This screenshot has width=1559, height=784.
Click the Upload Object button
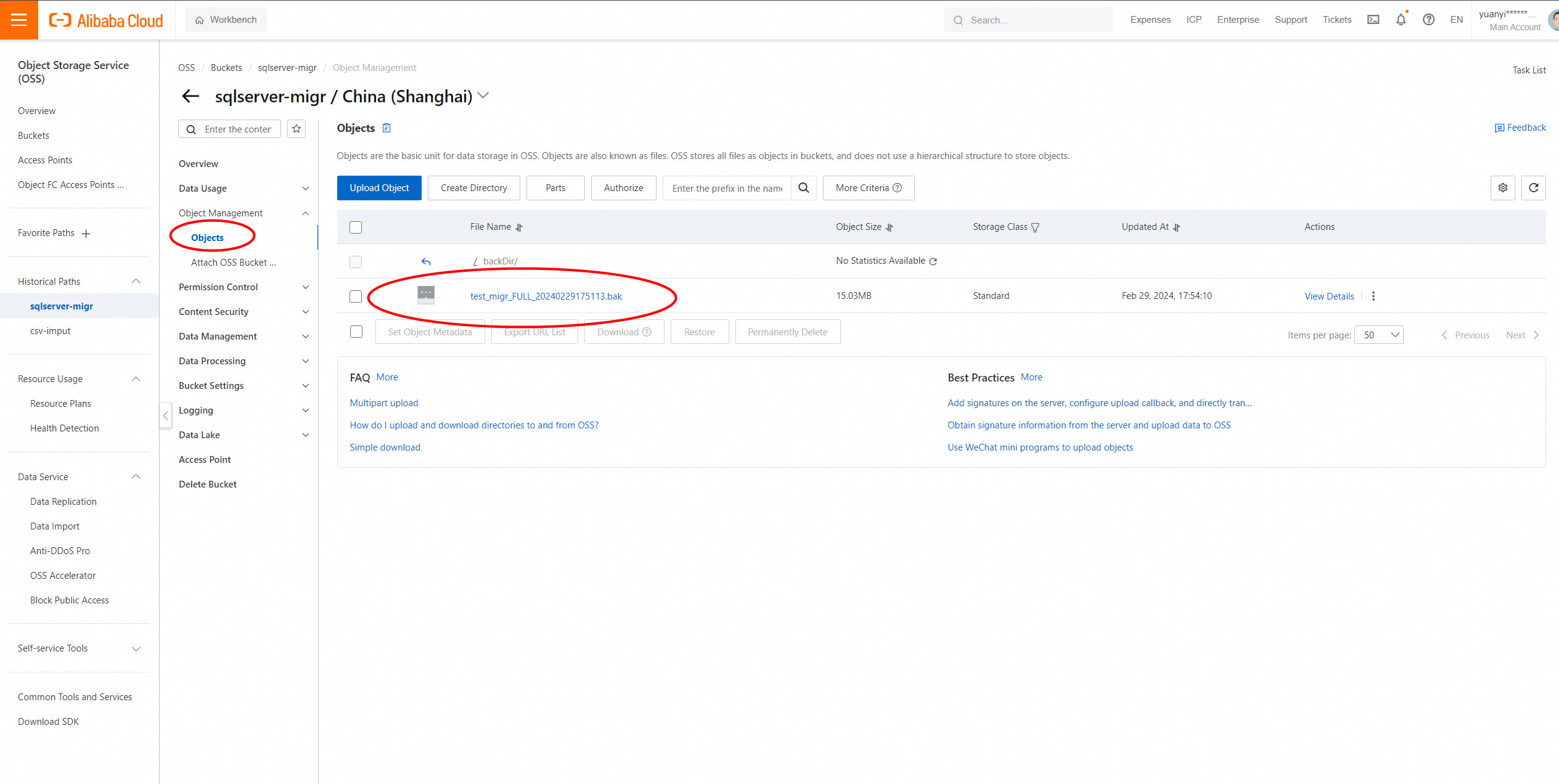379,188
